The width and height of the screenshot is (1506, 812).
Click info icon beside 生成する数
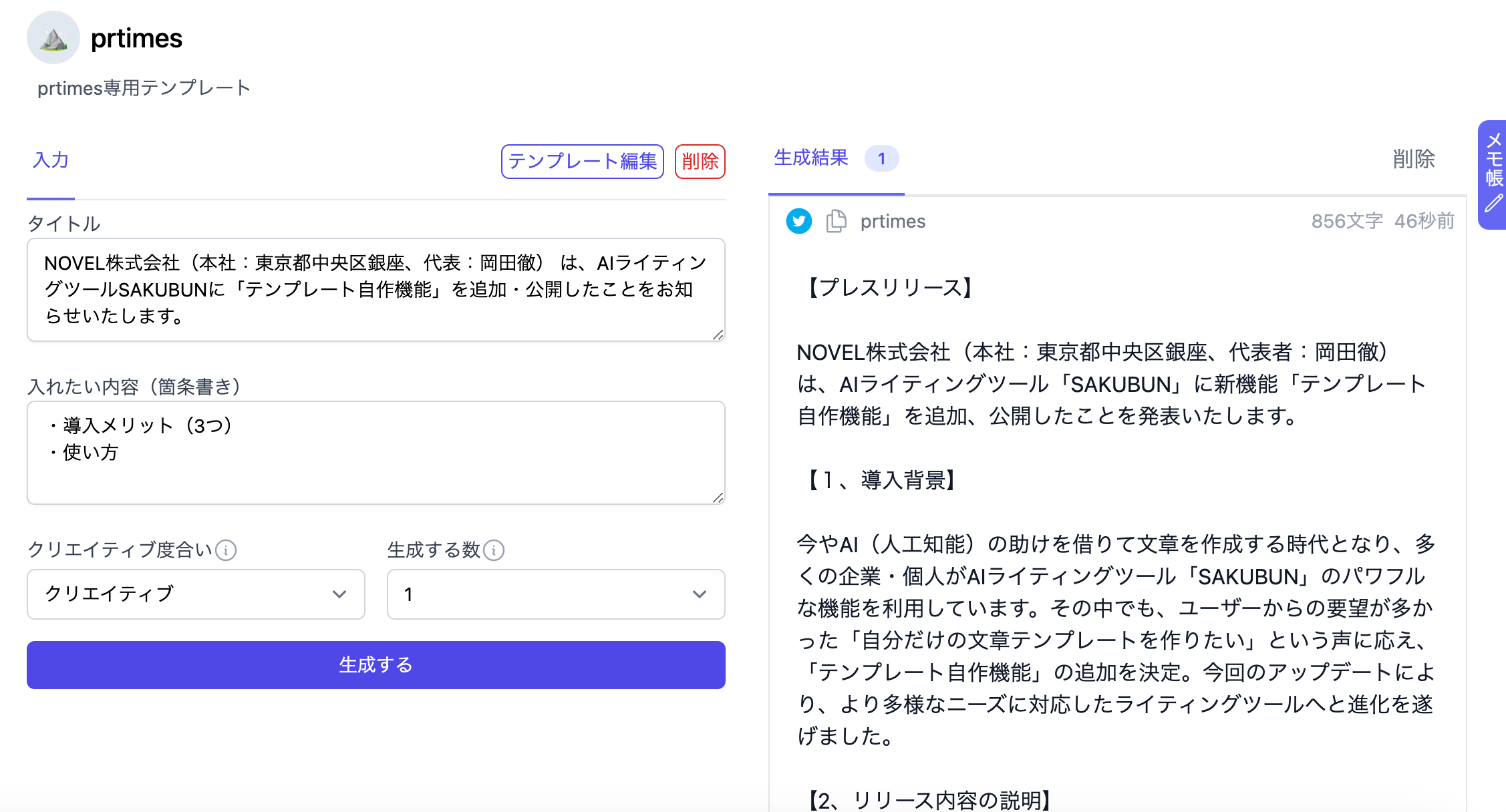pos(494,550)
